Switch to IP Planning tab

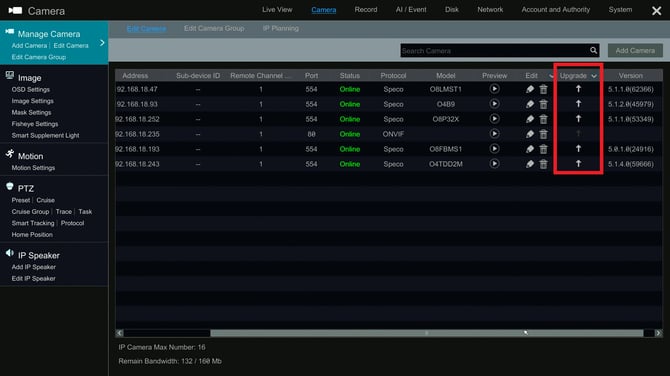pyautogui.click(x=281, y=28)
